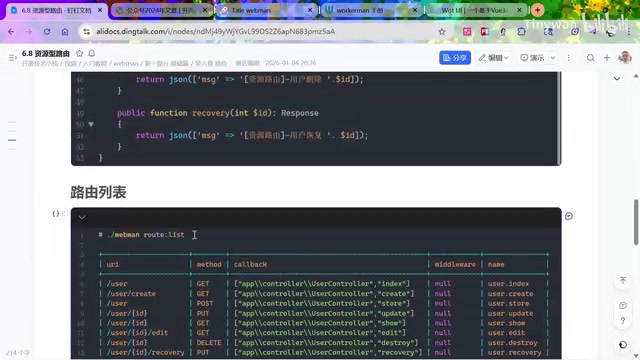Click the word count at bottom left
This screenshot has width=640, height=360.
point(18,352)
